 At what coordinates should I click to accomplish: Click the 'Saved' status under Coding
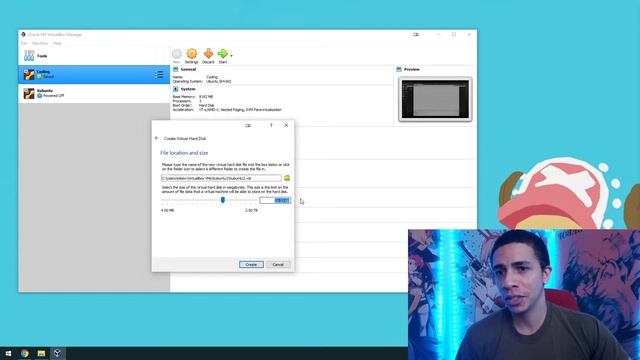pyautogui.click(x=48, y=77)
